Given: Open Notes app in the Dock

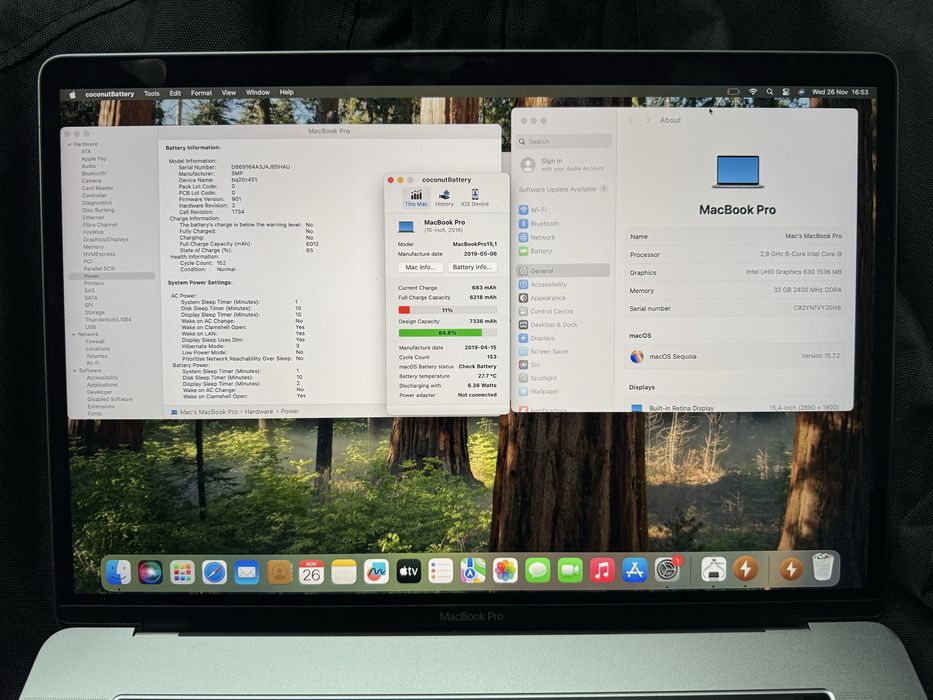Looking at the screenshot, I should point(343,572).
